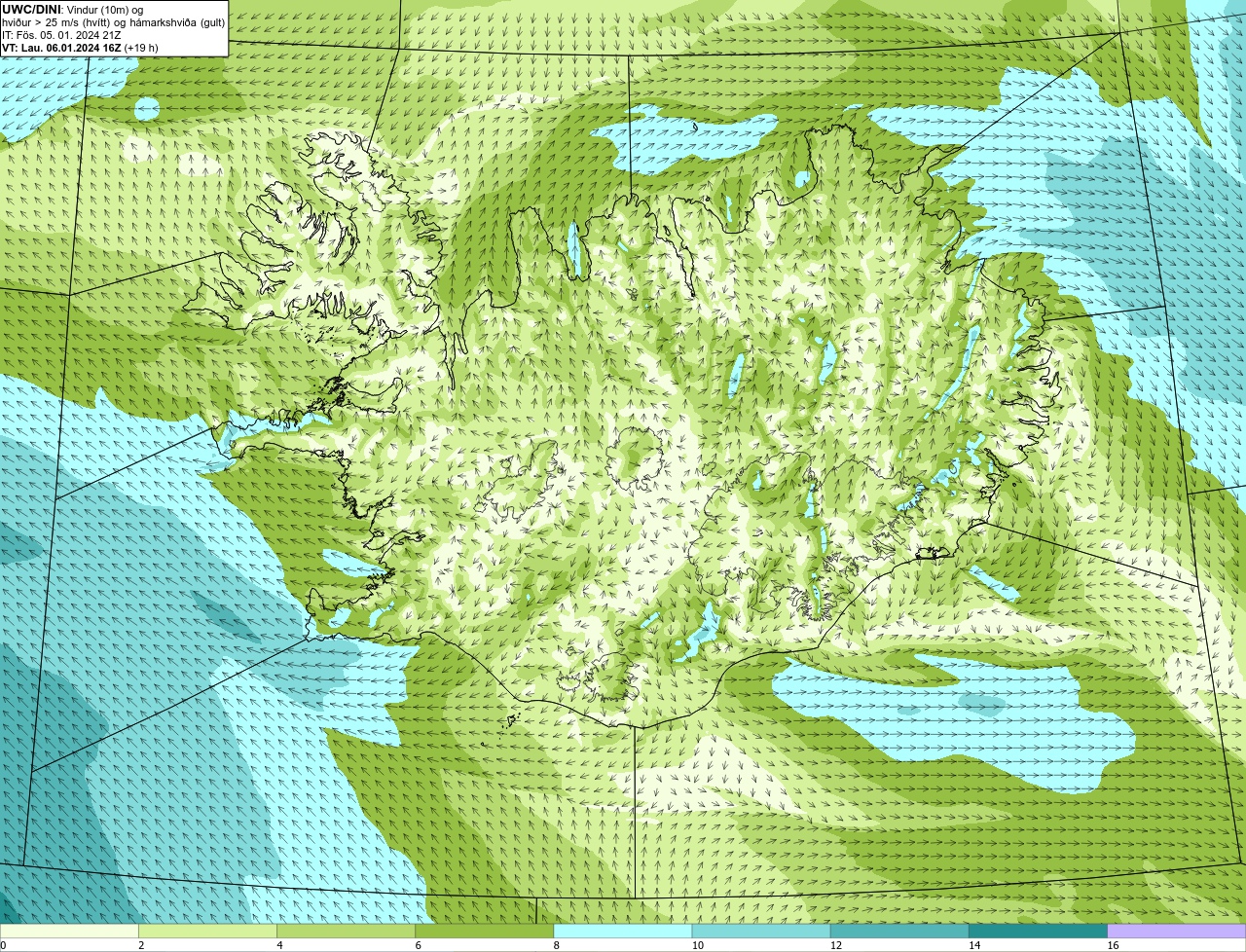Click the initial time 'IT: Fös. 05. 01. 2024 21Z'
The height and width of the screenshot is (952, 1246).
coord(61,35)
